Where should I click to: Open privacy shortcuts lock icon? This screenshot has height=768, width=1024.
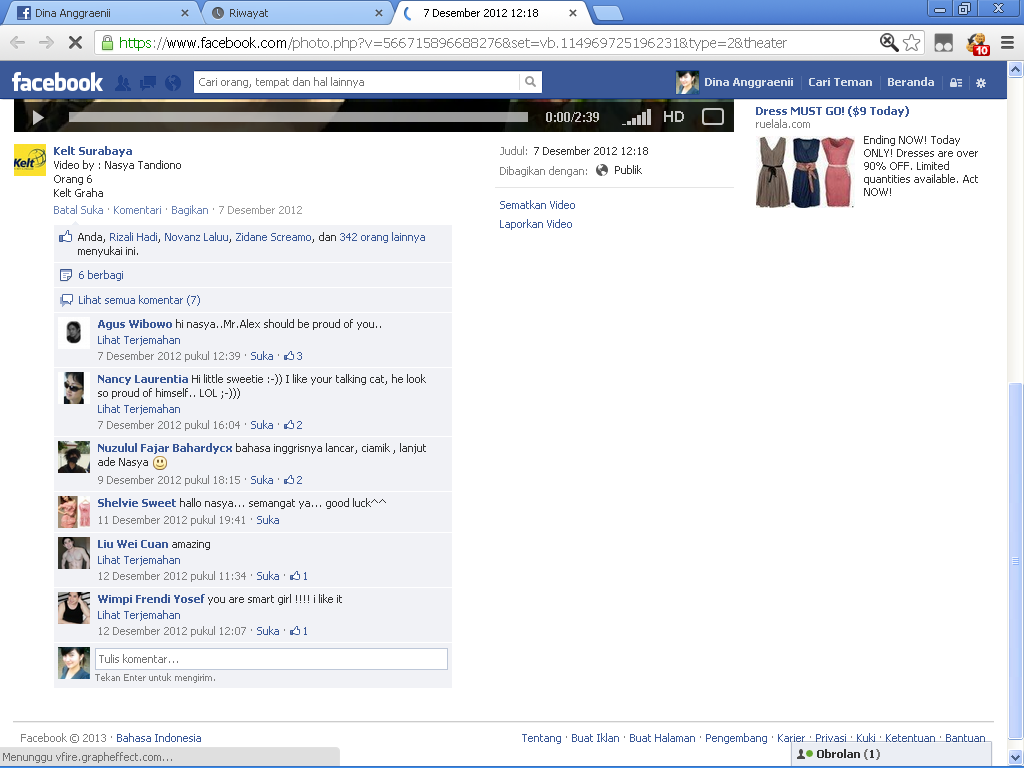point(956,83)
